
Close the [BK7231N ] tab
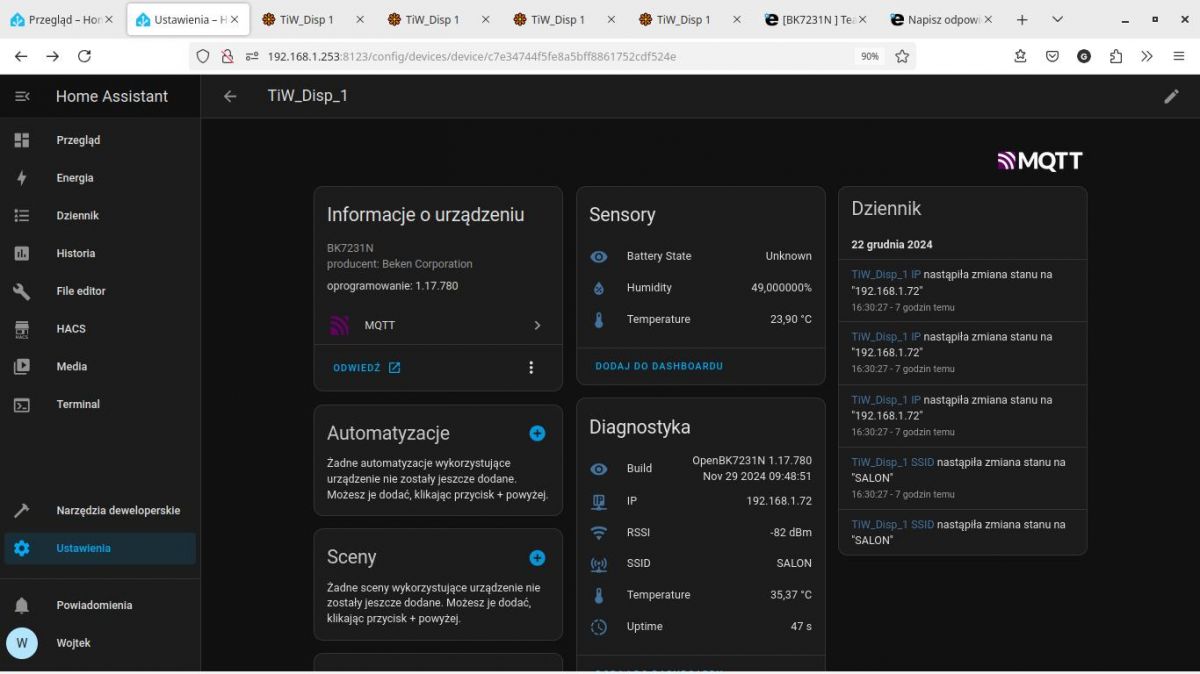tap(863, 20)
